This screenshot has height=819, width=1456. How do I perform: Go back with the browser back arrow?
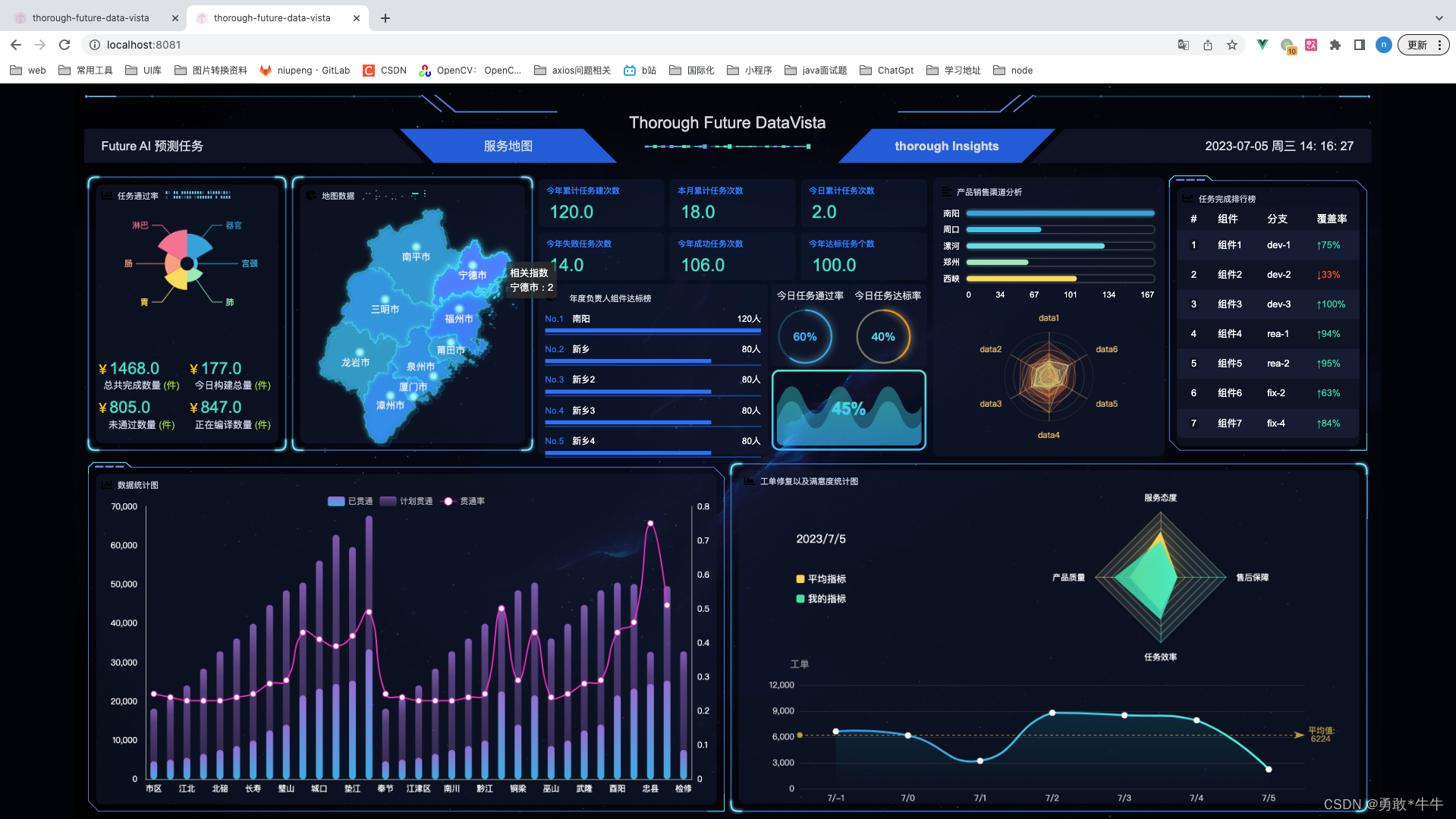[x=16, y=45]
